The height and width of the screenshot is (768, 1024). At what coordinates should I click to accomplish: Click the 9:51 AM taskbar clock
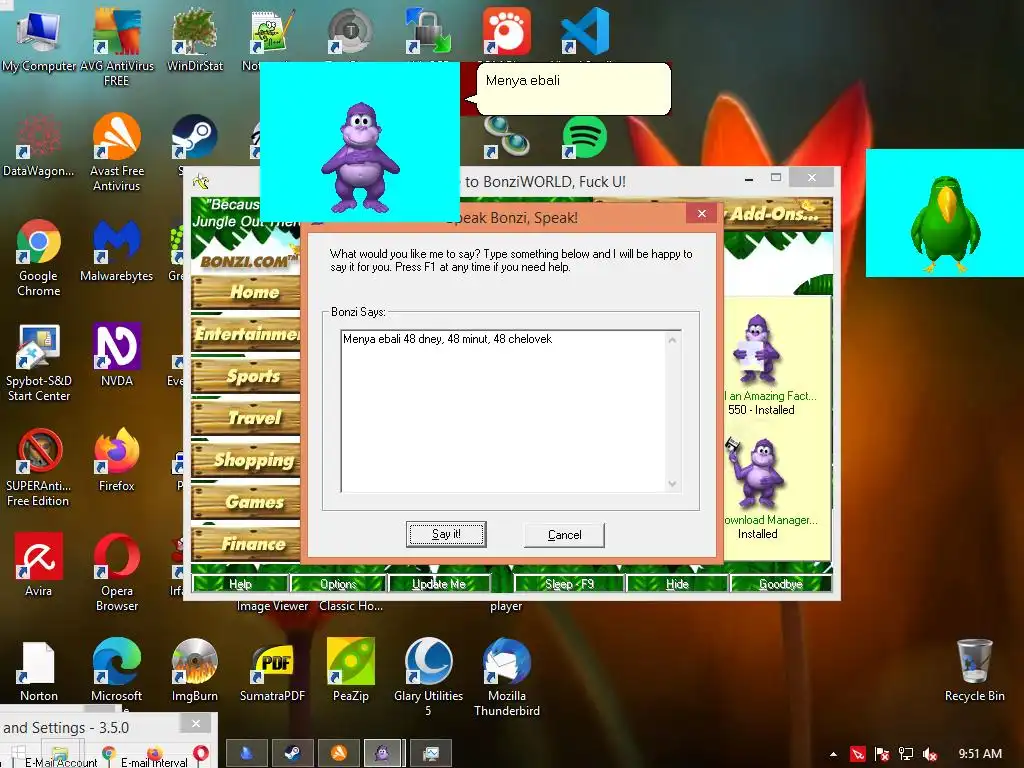click(x=980, y=754)
